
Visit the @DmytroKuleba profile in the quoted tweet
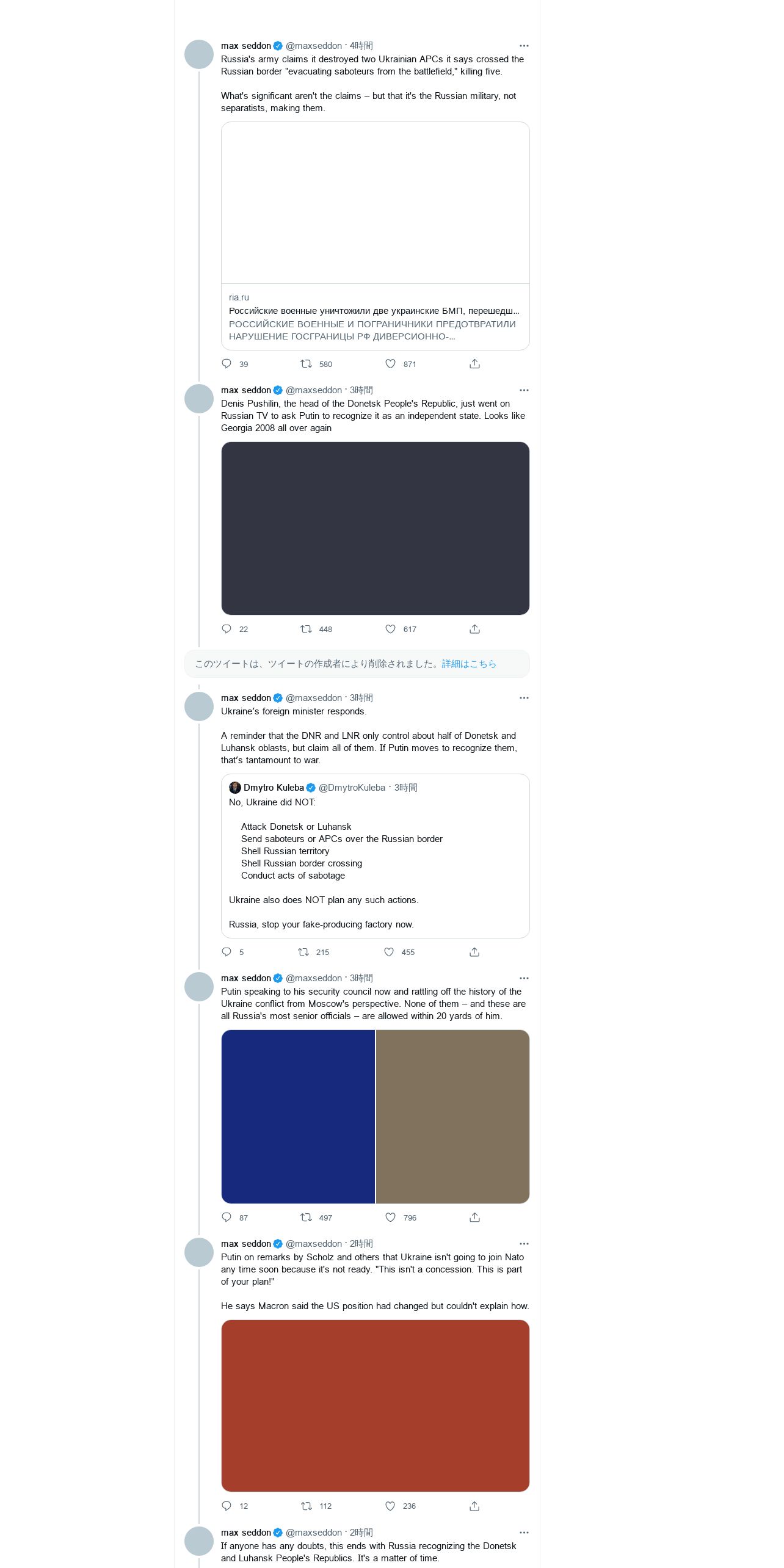click(352, 788)
